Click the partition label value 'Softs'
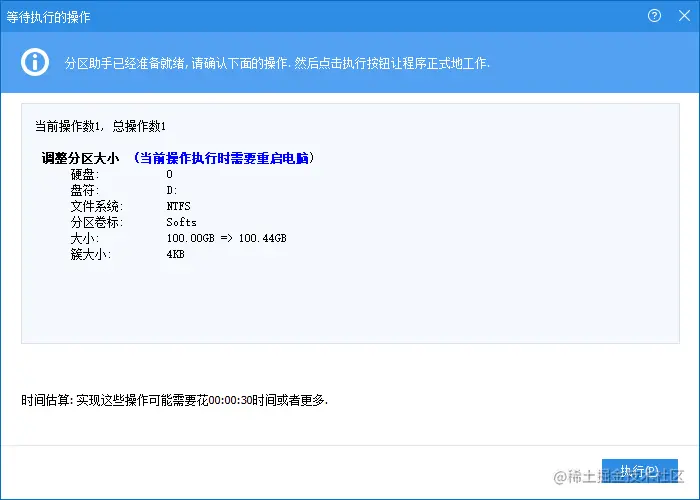Viewport: 700px width, 500px height. tap(181, 222)
